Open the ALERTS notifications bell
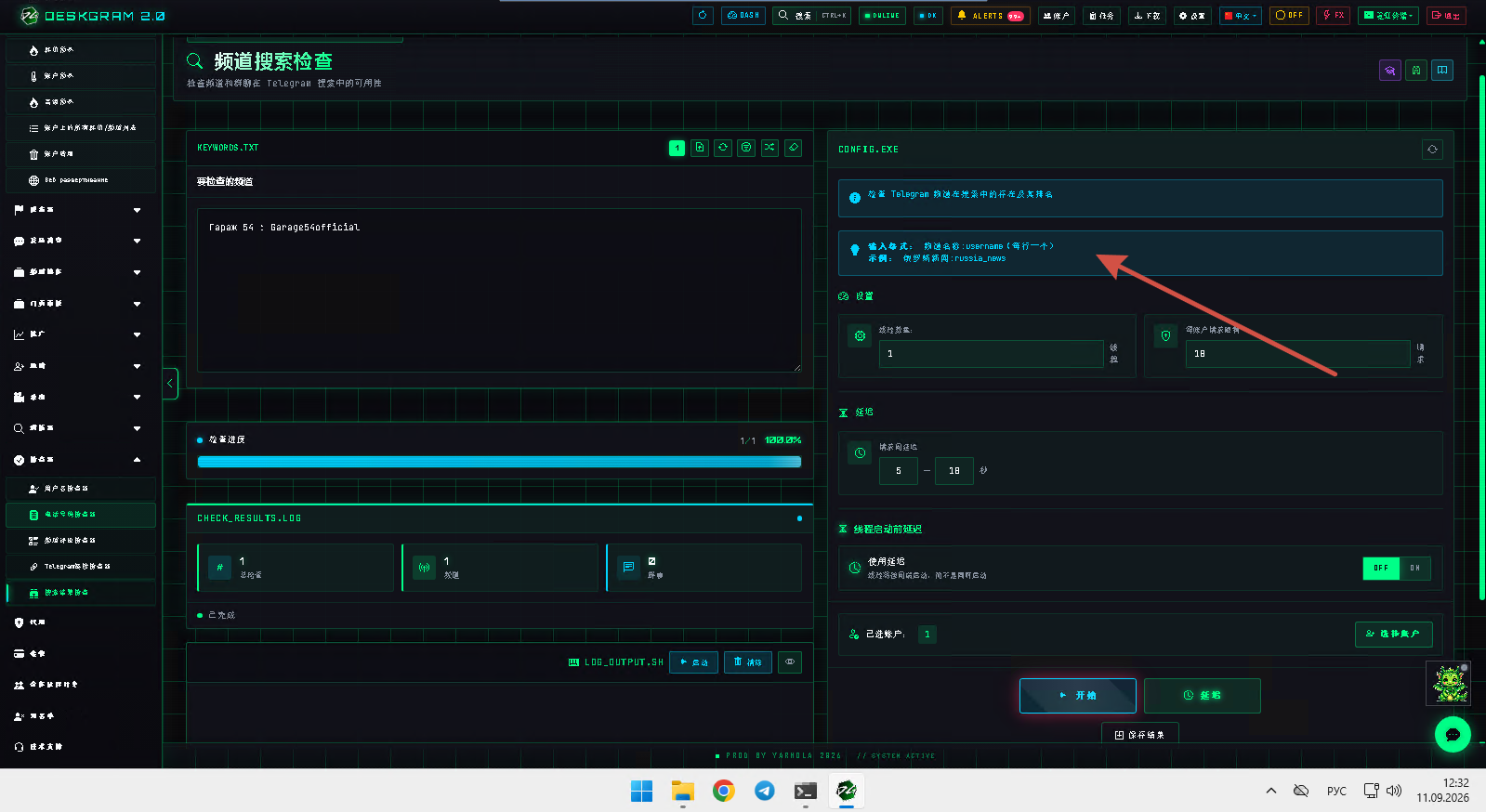 pos(990,16)
